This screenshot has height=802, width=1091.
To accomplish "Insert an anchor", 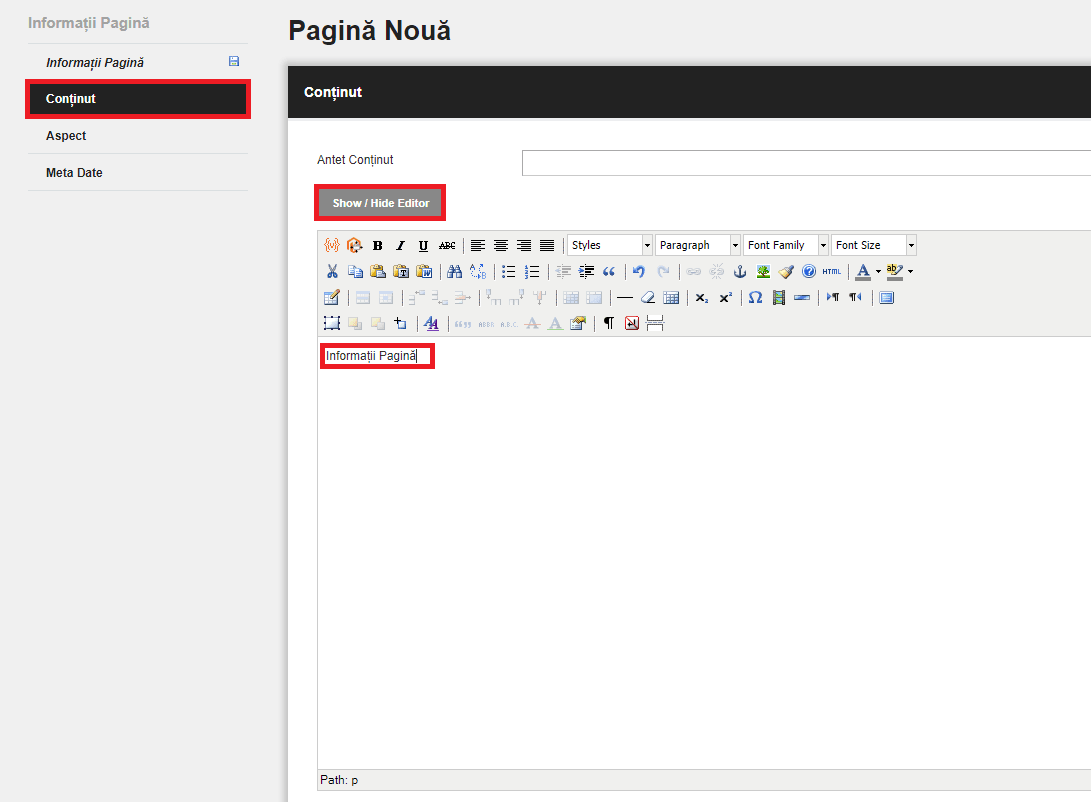I will (x=740, y=271).
